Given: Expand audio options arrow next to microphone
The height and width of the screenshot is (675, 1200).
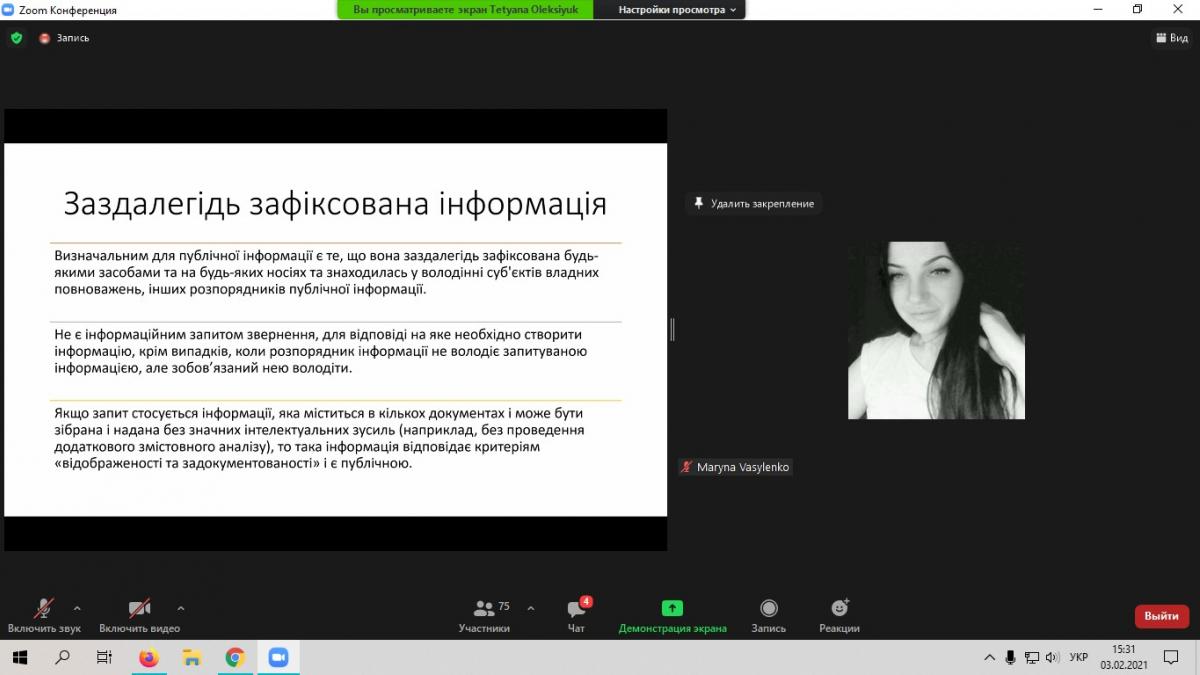Looking at the screenshot, I should pos(77,608).
